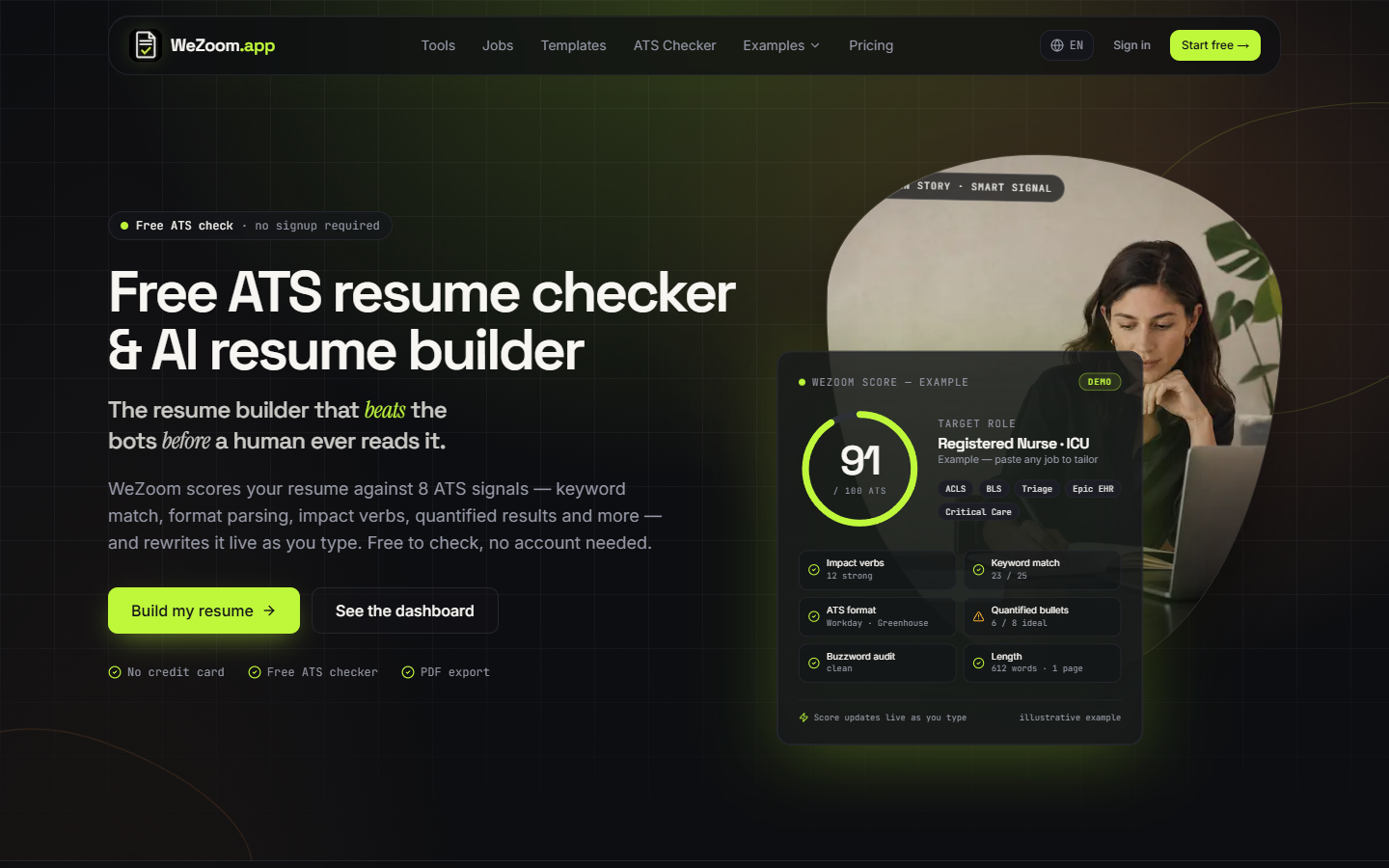The height and width of the screenshot is (868, 1389).
Task: Open the EN language selector
Action: [1067, 45]
